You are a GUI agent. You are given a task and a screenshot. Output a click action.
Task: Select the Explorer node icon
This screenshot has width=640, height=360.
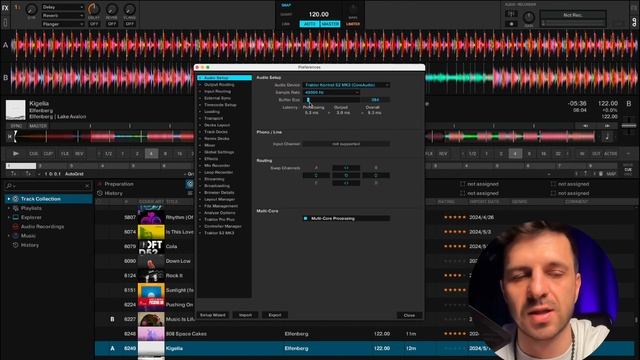(x=16, y=217)
